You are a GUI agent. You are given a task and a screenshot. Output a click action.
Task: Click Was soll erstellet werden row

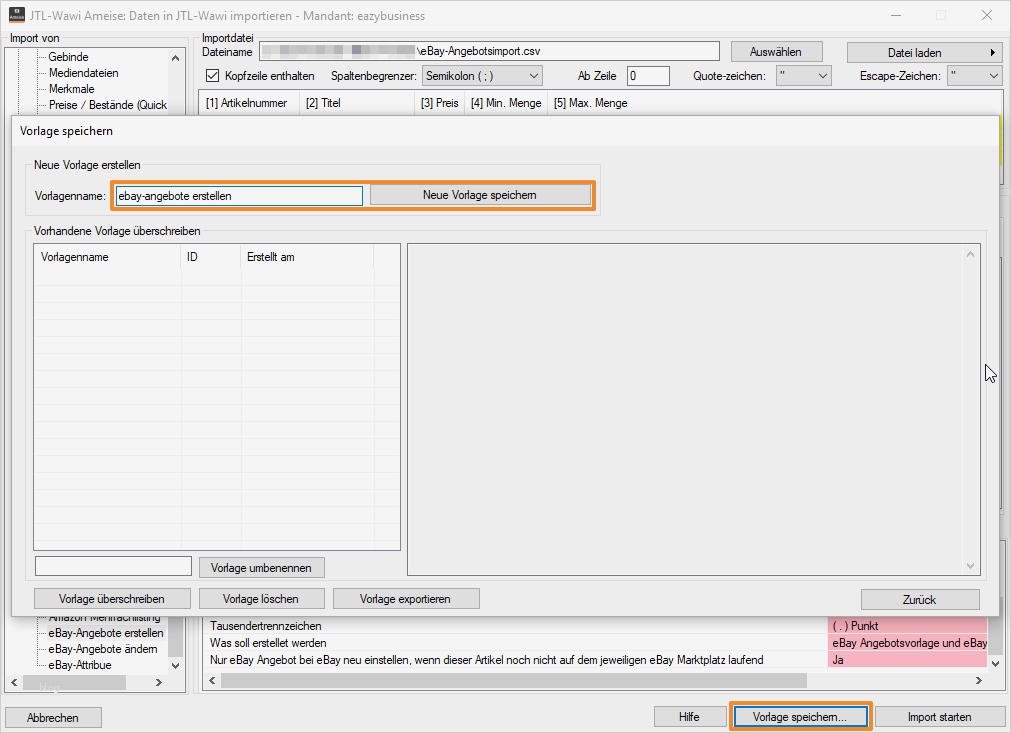click(x=516, y=643)
